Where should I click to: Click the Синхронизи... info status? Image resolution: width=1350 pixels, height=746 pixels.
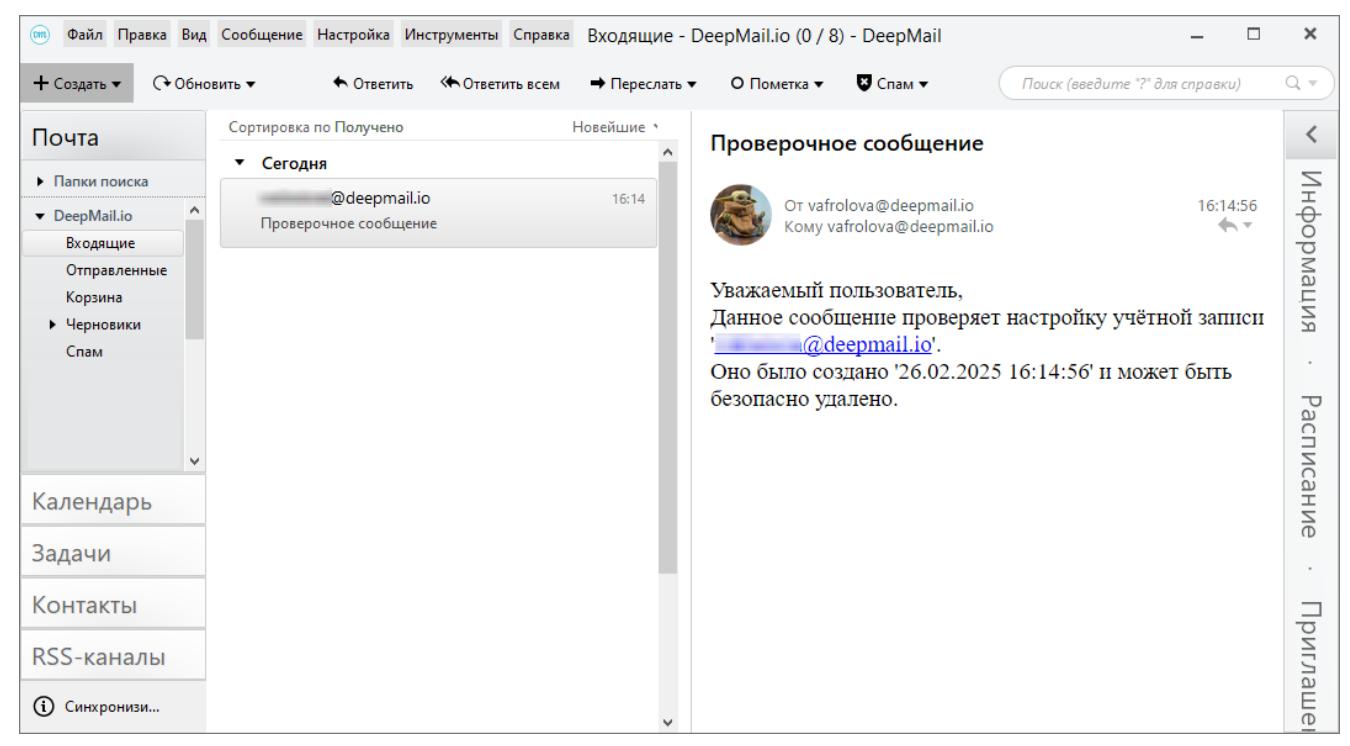pyautogui.click(x=97, y=707)
